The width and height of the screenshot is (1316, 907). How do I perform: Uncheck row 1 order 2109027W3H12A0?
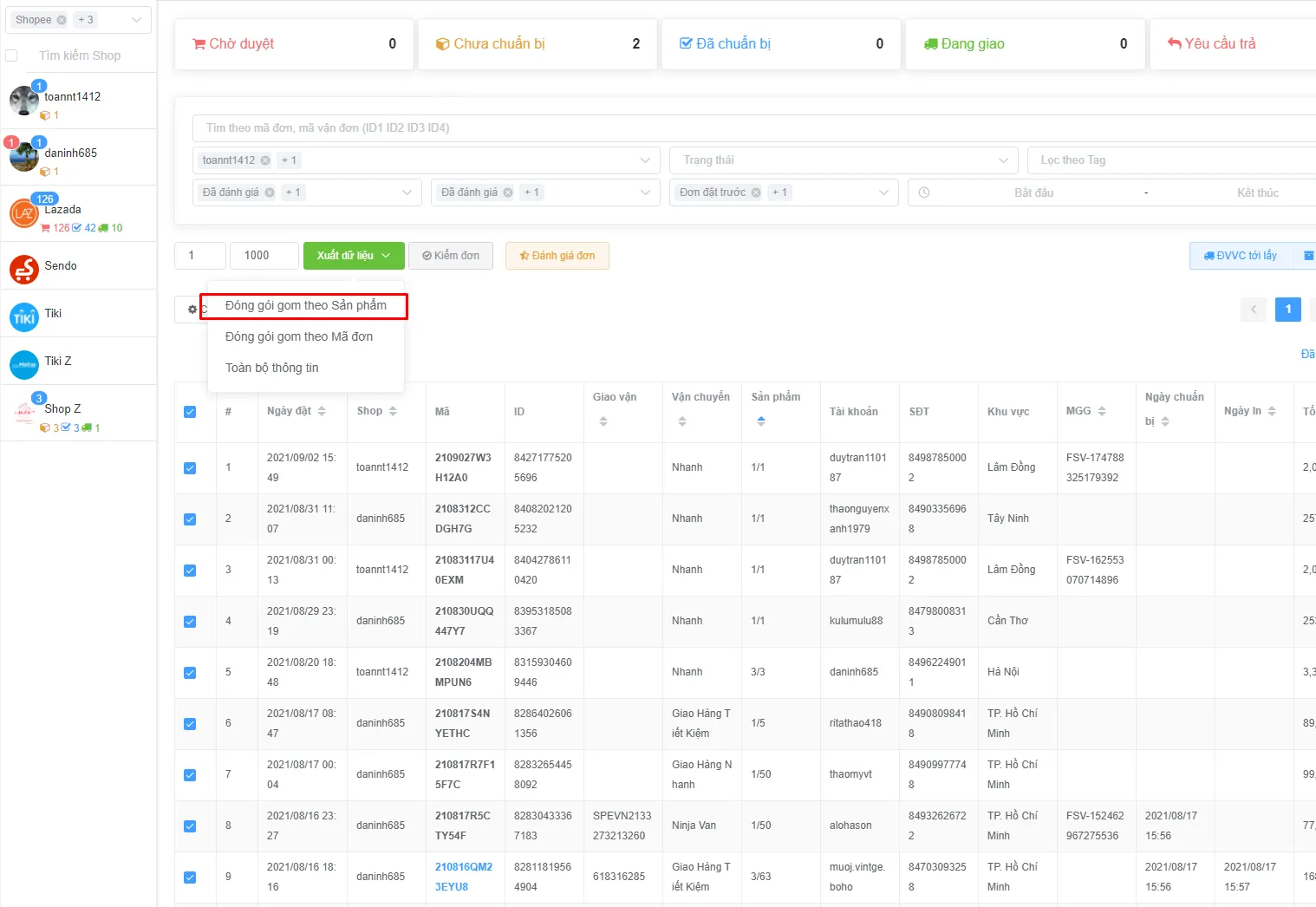click(190, 468)
